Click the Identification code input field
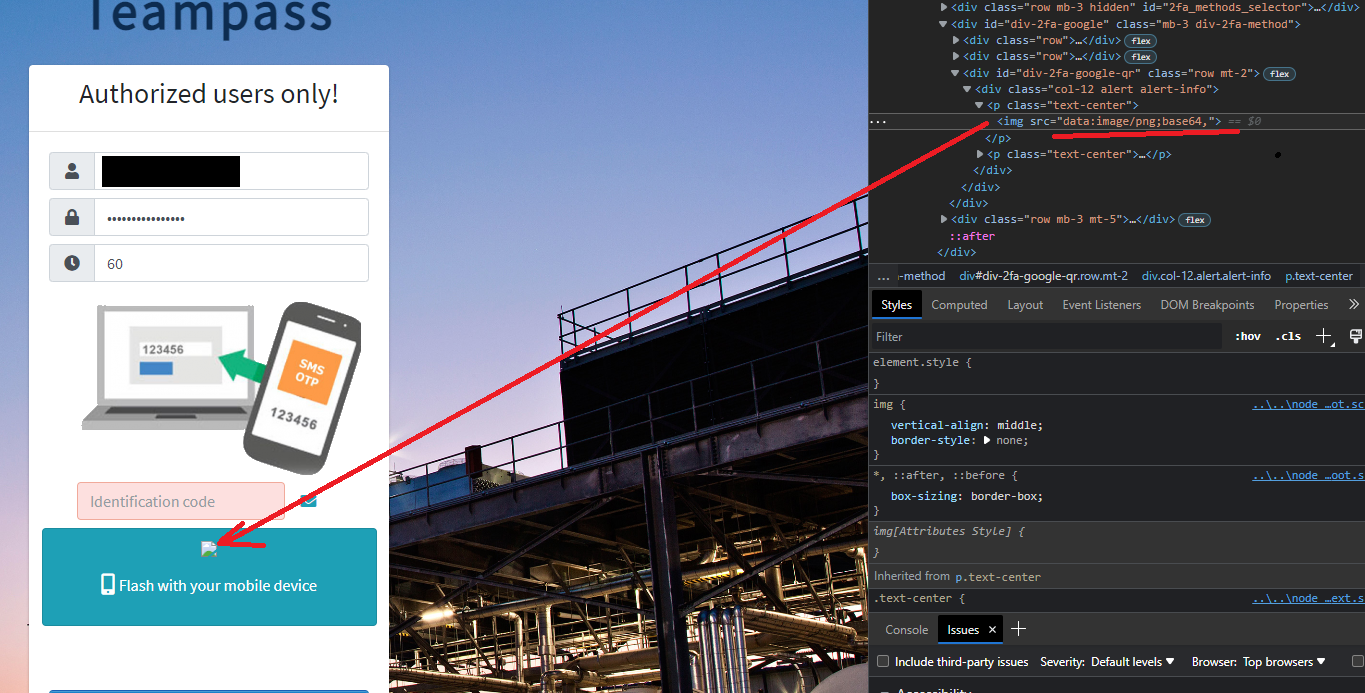Screen dimensions: 1365x693 [180, 500]
